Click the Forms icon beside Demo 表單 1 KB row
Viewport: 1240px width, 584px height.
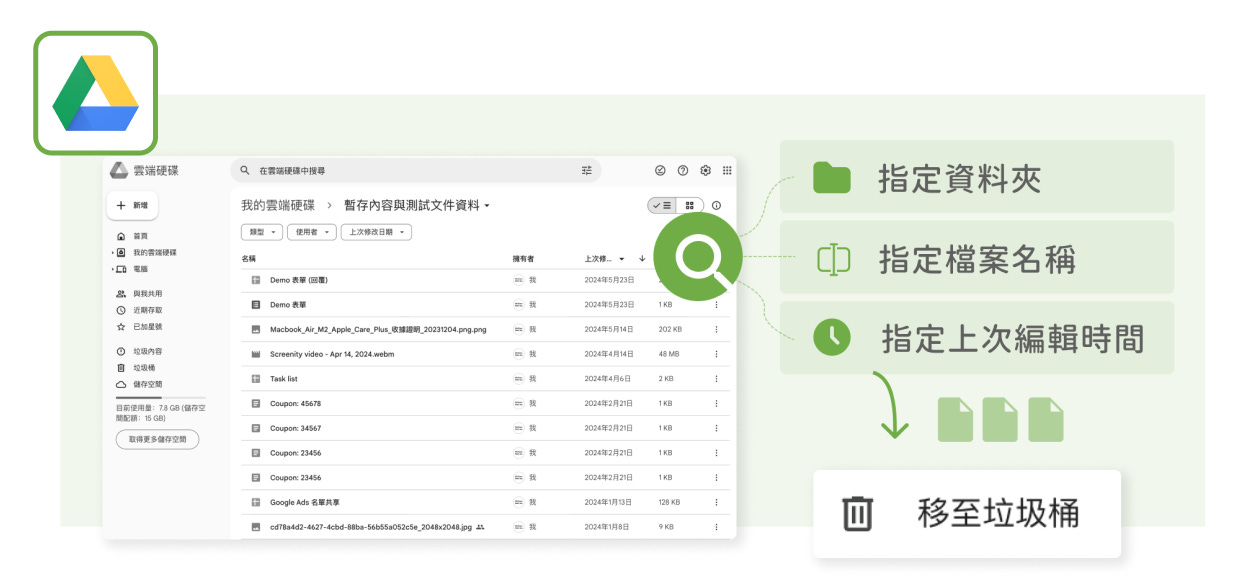(x=256, y=305)
